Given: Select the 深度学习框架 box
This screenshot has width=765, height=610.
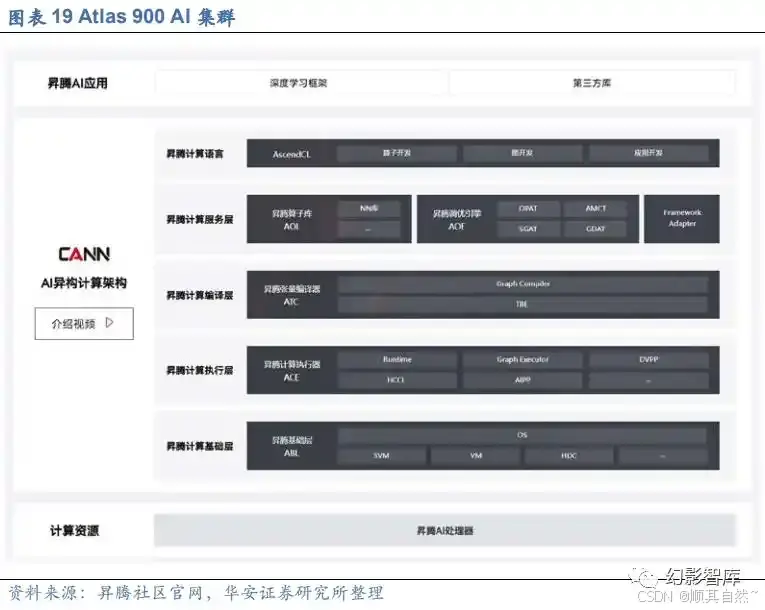Looking at the screenshot, I should click(x=299, y=83).
